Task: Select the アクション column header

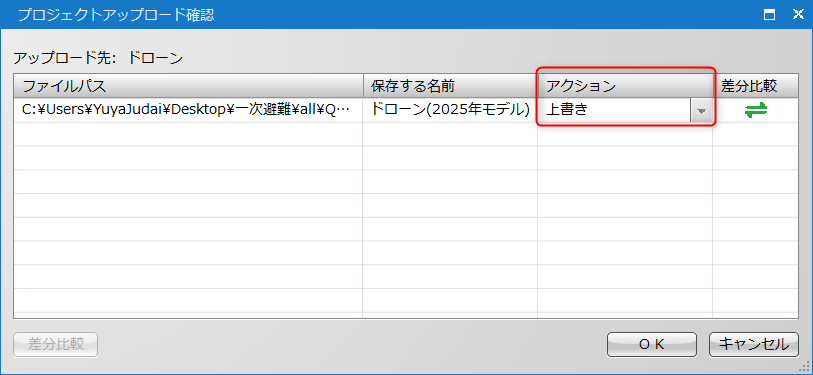Action: (625, 86)
